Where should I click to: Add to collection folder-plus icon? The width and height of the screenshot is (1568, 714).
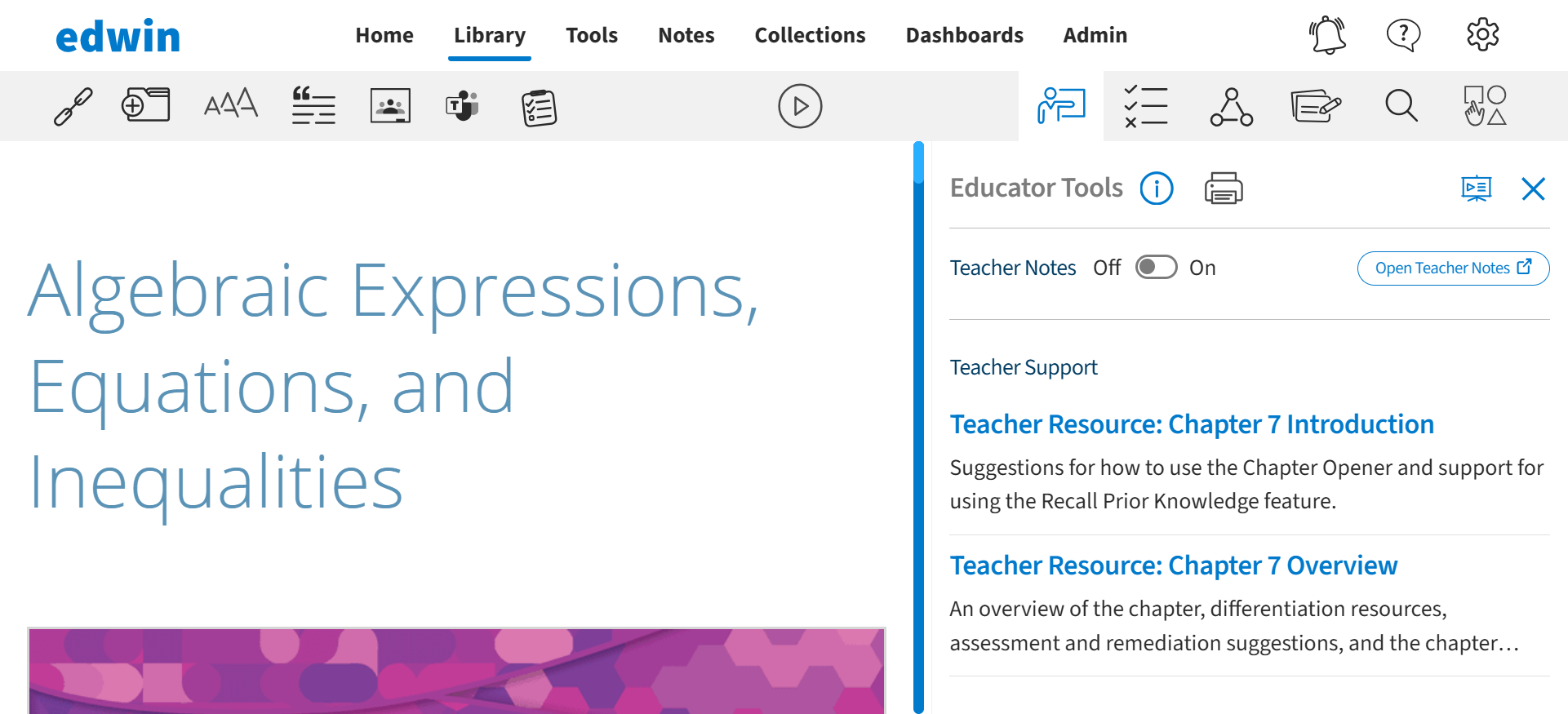coord(145,105)
